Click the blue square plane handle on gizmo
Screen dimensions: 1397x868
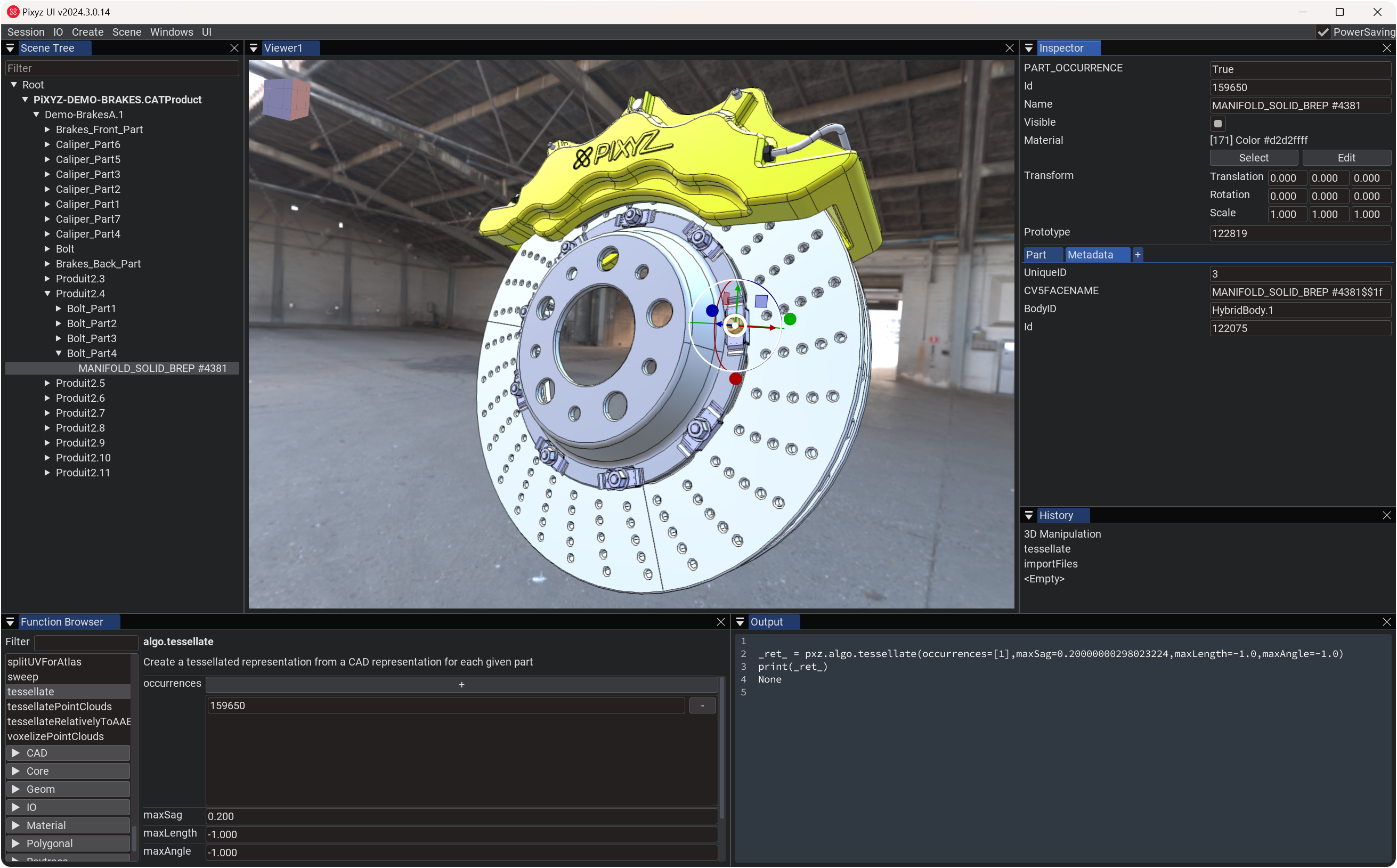coord(761,301)
